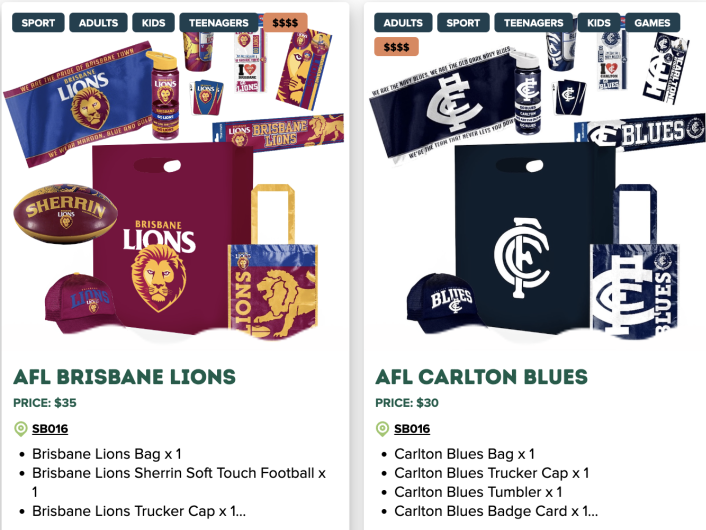The height and width of the screenshot is (530, 706).
Task: Select the ADULTS tag on Carlton Blues card
Action: (x=403, y=23)
